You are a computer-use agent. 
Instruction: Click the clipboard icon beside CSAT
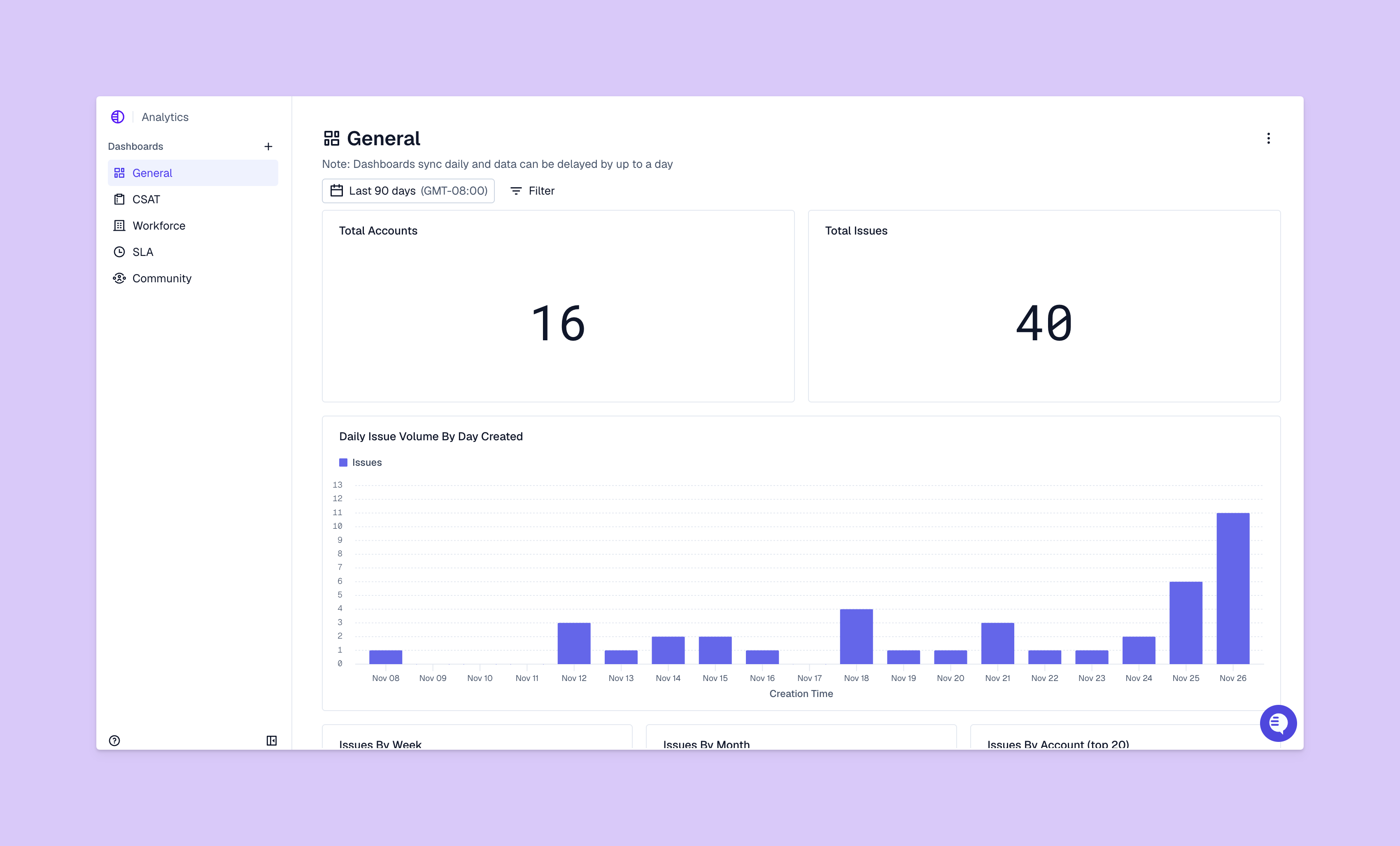coord(119,199)
